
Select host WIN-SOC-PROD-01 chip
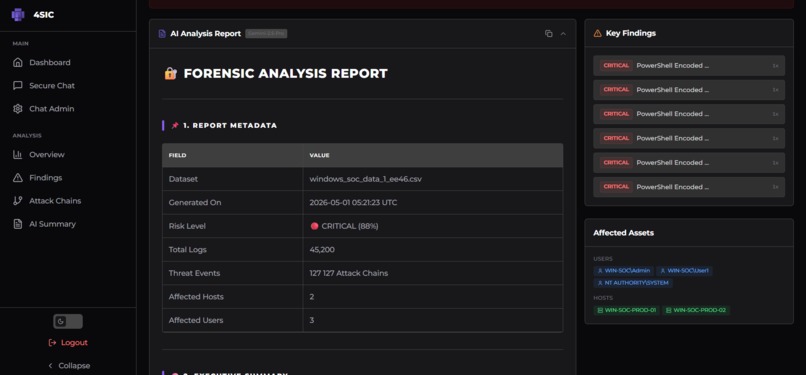[626, 310]
